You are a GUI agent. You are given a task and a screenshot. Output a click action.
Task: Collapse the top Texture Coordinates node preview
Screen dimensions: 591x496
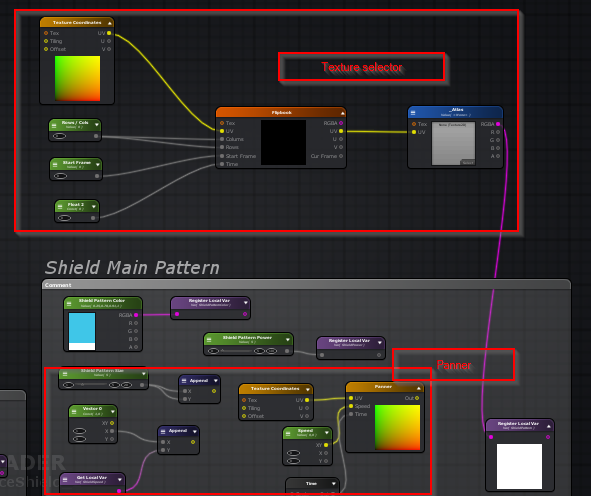click(110, 23)
